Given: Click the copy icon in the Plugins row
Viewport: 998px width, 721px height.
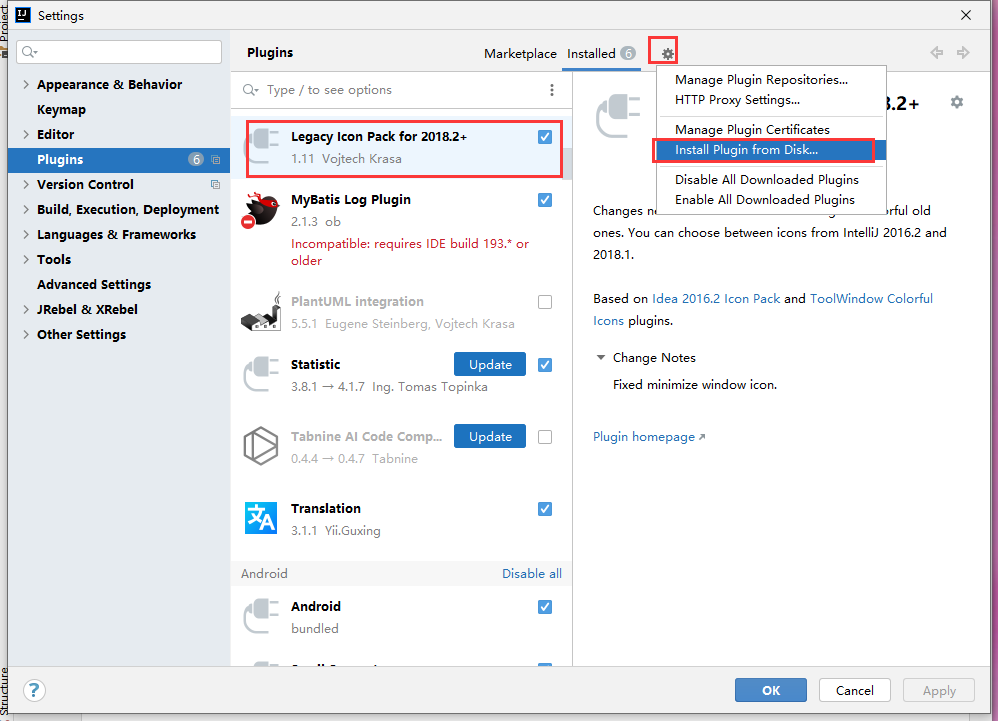Looking at the screenshot, I should click(x=215, y=160).
